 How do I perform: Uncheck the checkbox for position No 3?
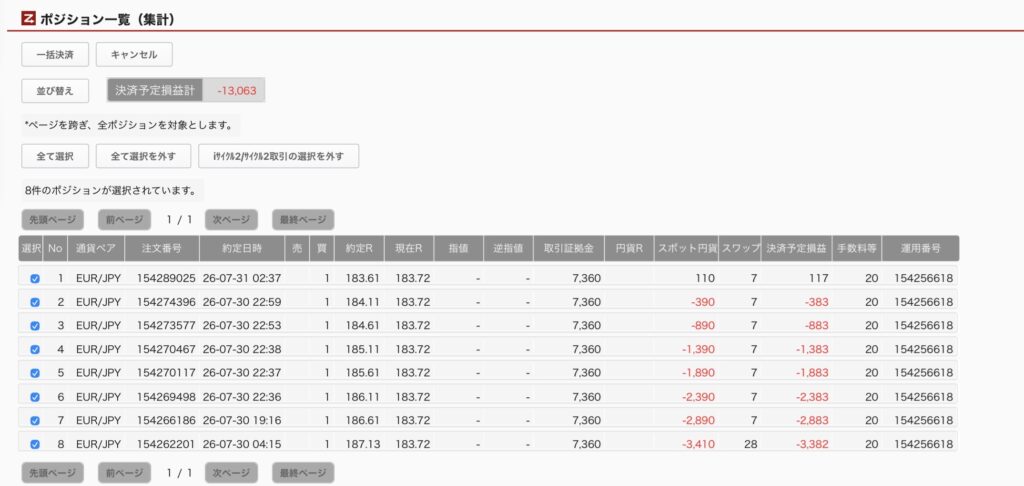pyautogui.click(x=35, y=325)
